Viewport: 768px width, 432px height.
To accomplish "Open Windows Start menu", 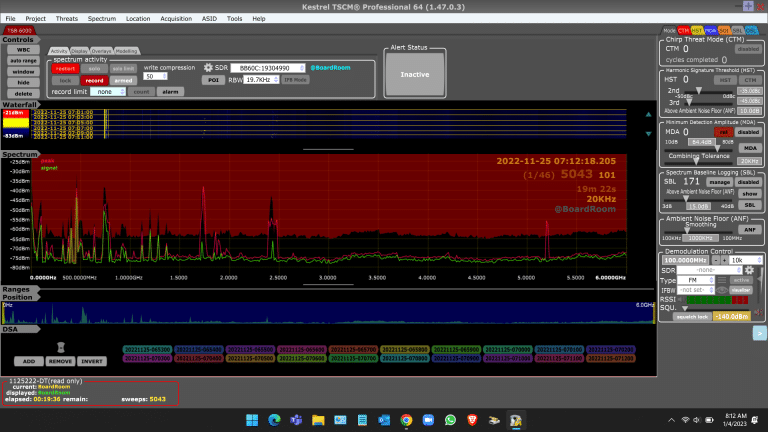I will [252, 420].
